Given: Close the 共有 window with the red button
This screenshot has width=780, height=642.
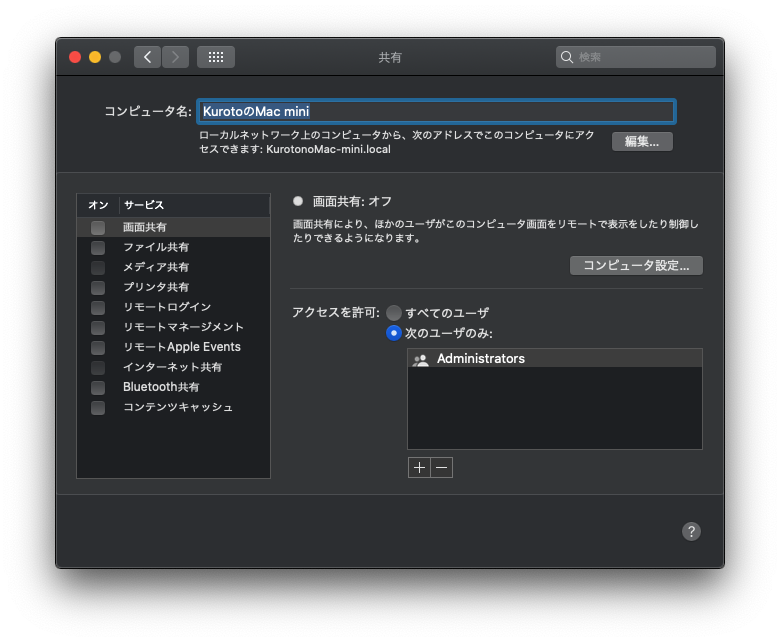Looking at the screenshot, I should tap(75, 57).
